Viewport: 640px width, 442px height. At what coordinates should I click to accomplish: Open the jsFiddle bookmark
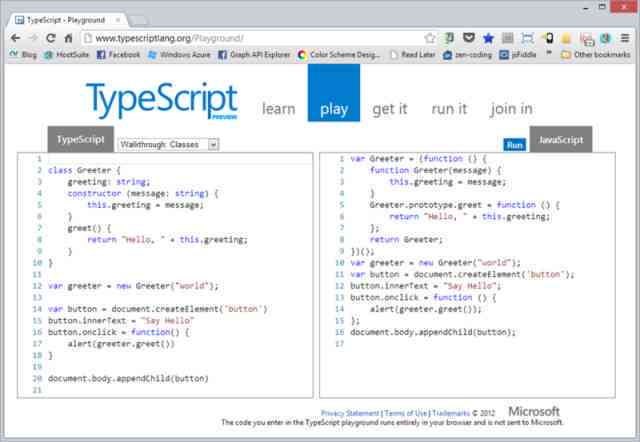[518, 54]
